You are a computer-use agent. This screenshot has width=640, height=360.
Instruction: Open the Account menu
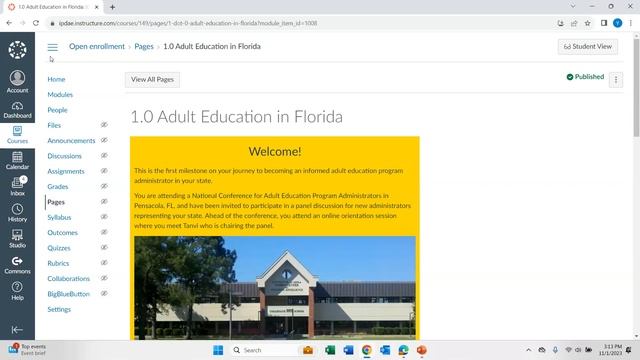[17, 82]
